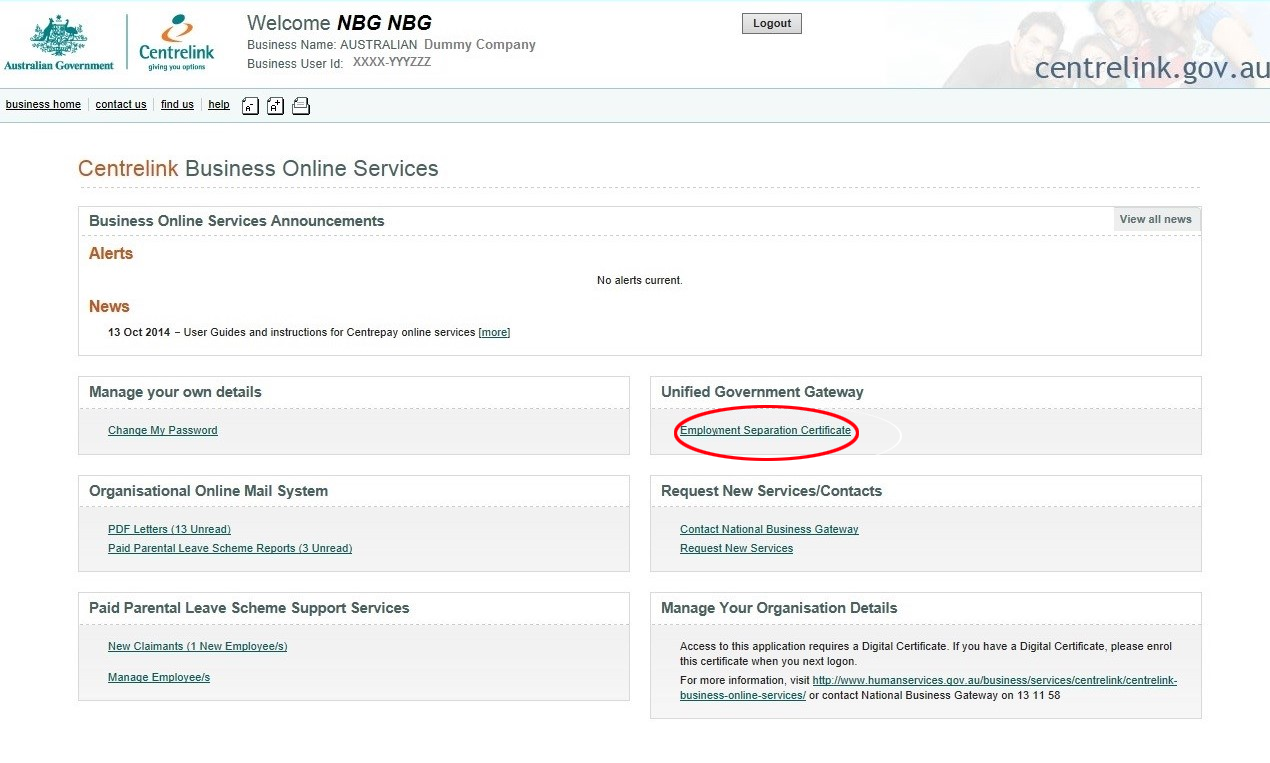Image resolution: width=1270 pixels, height=763 pixels.
Task: View Paid Parental Leave Scheme Reports
Action: click(x=230, y=548)
